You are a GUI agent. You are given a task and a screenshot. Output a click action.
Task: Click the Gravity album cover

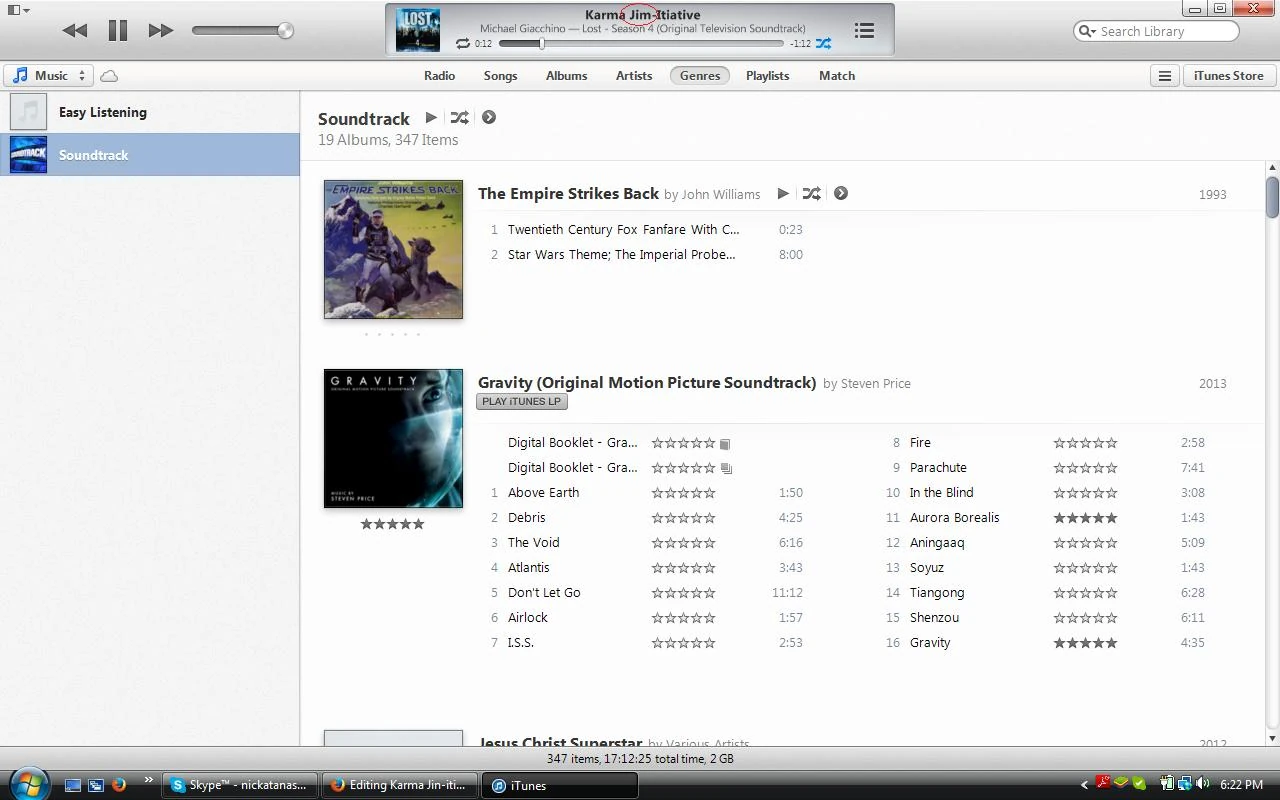pos(393,438)
